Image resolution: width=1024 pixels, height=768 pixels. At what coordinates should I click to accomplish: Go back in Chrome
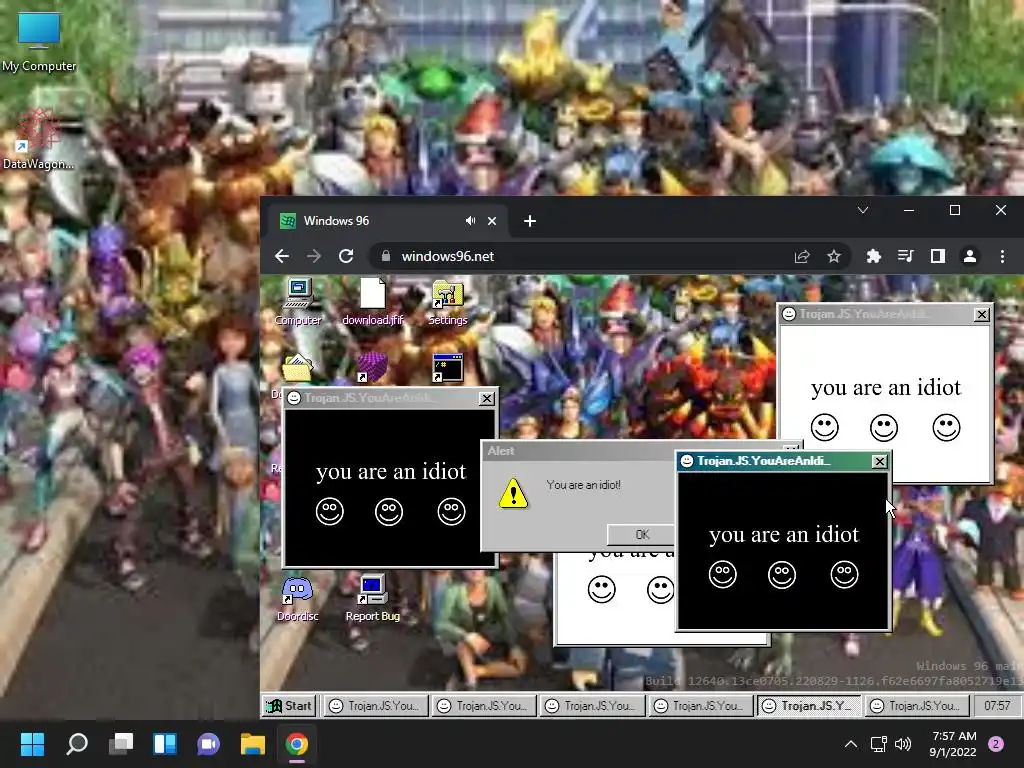pyautogui.click(x=282, y=256)
